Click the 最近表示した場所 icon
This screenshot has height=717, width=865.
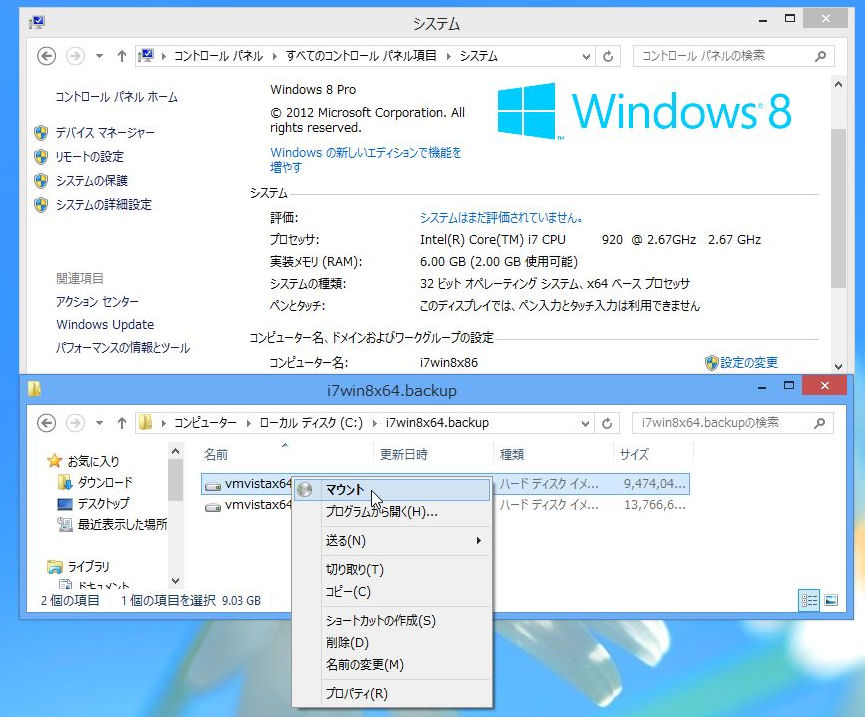click(65, 524)
